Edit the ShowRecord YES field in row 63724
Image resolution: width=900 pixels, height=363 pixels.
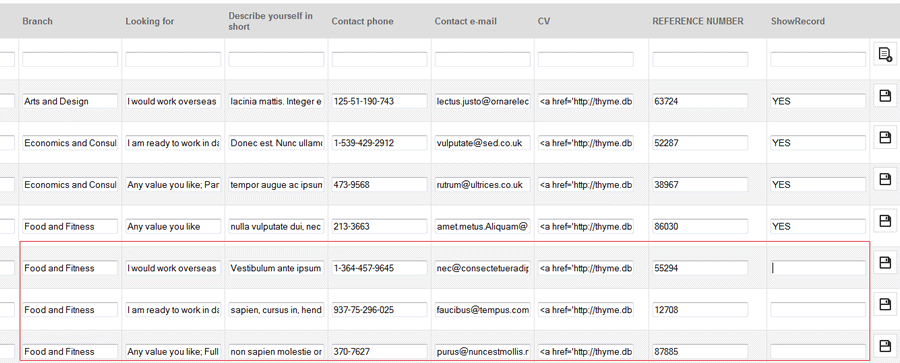[818, 101]
